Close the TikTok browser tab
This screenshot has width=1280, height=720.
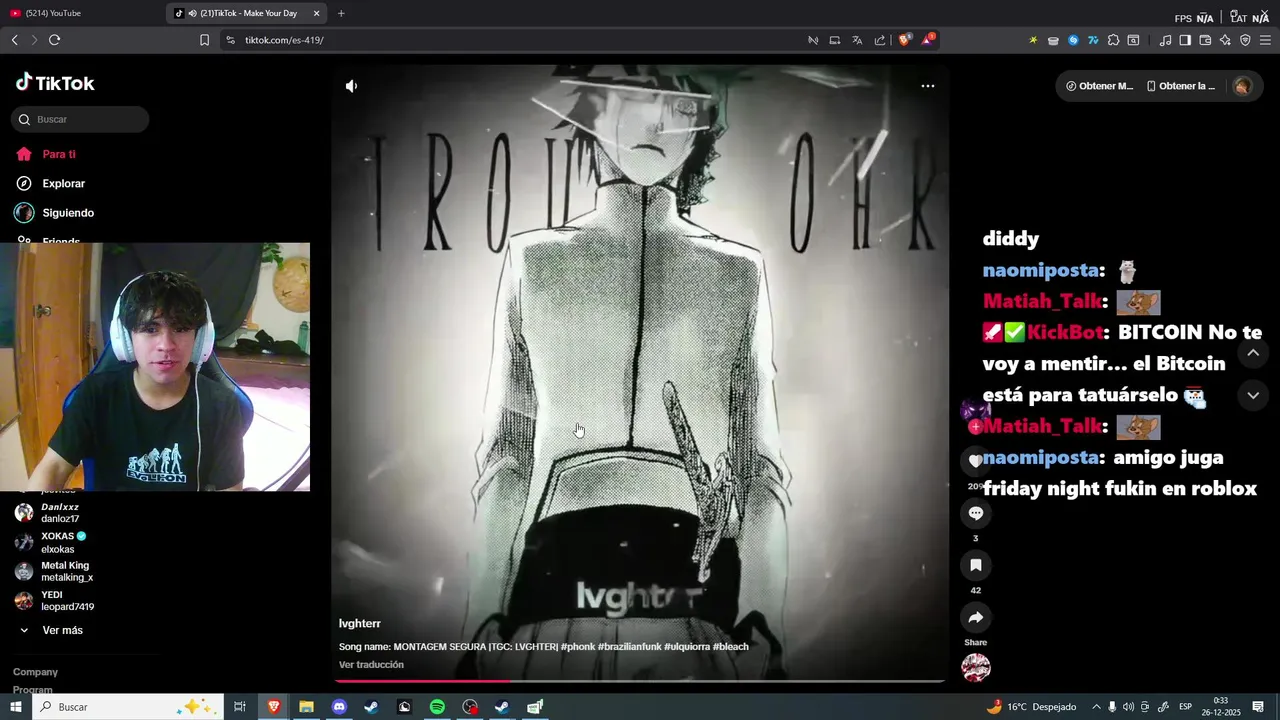[x=317, y=13]
